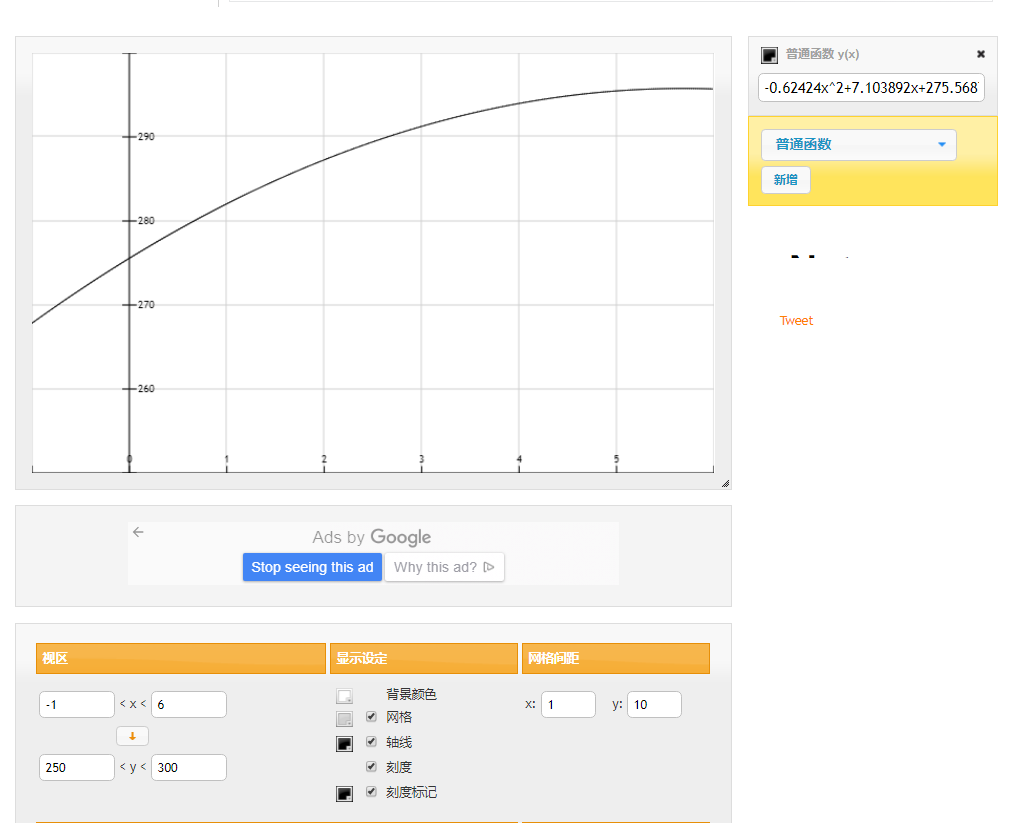Toggle the 网格 grid checkbox

click(x=372, y=716)
